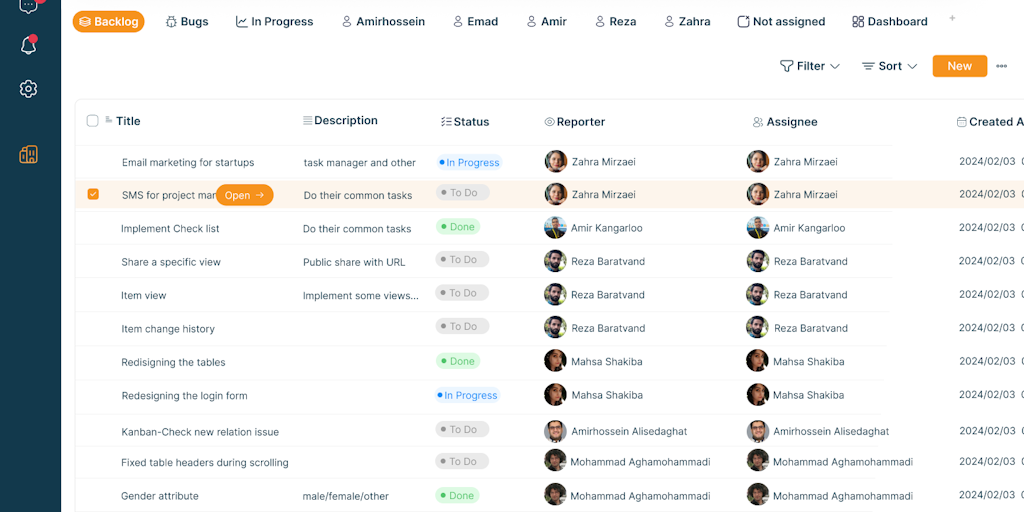Switch to the Bugs tab
This screenshot has height=512, width=1024.
(187, 21)
